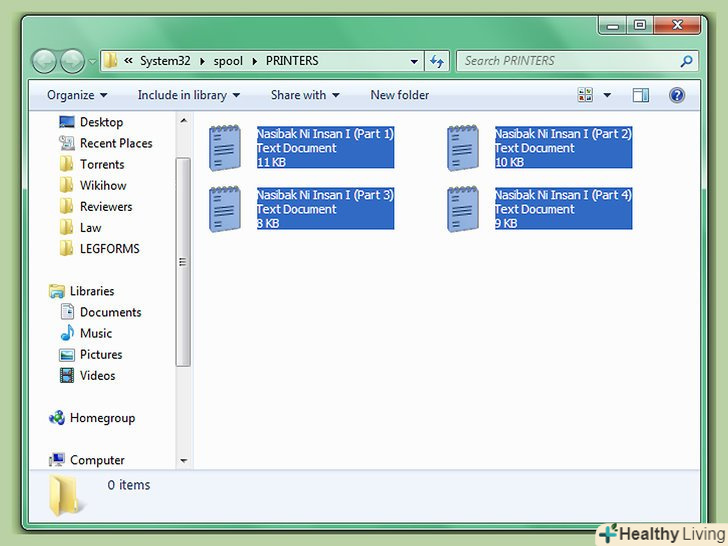The image size is (728, 546).
Task: Open view options dropdown arrow
Action: tap(607, 95)
